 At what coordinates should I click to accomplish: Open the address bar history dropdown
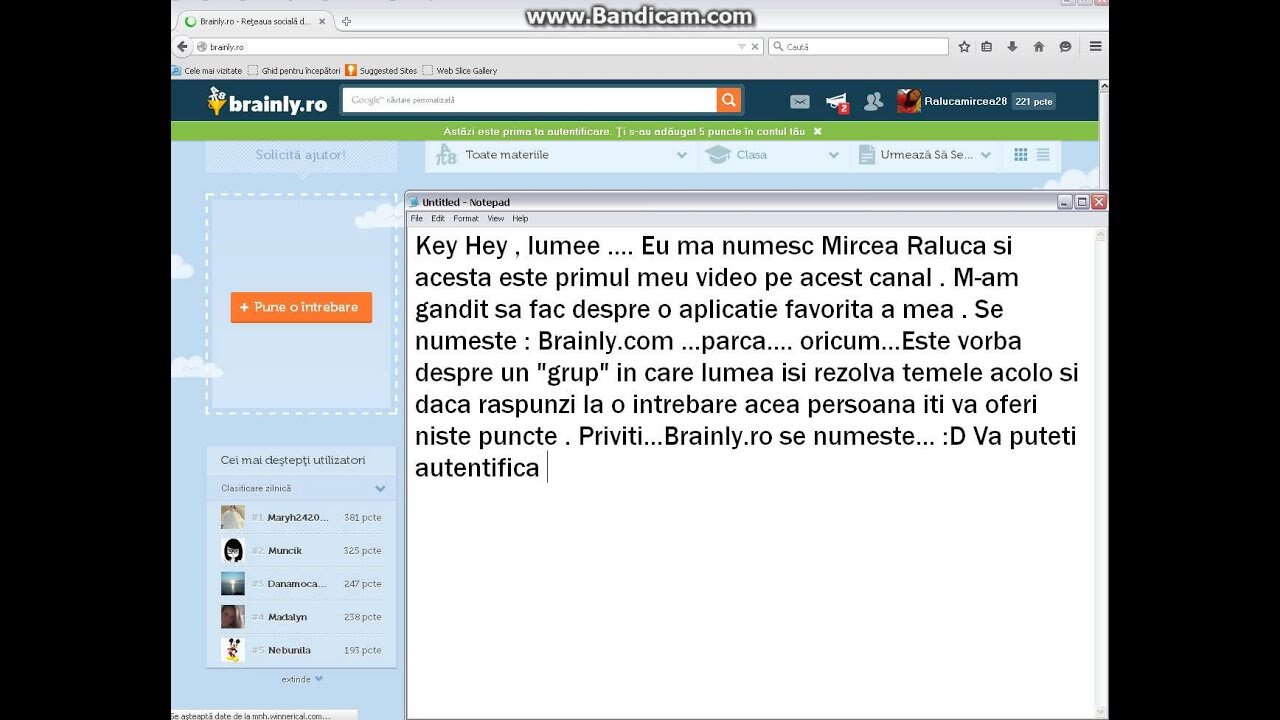click(741, 47)
